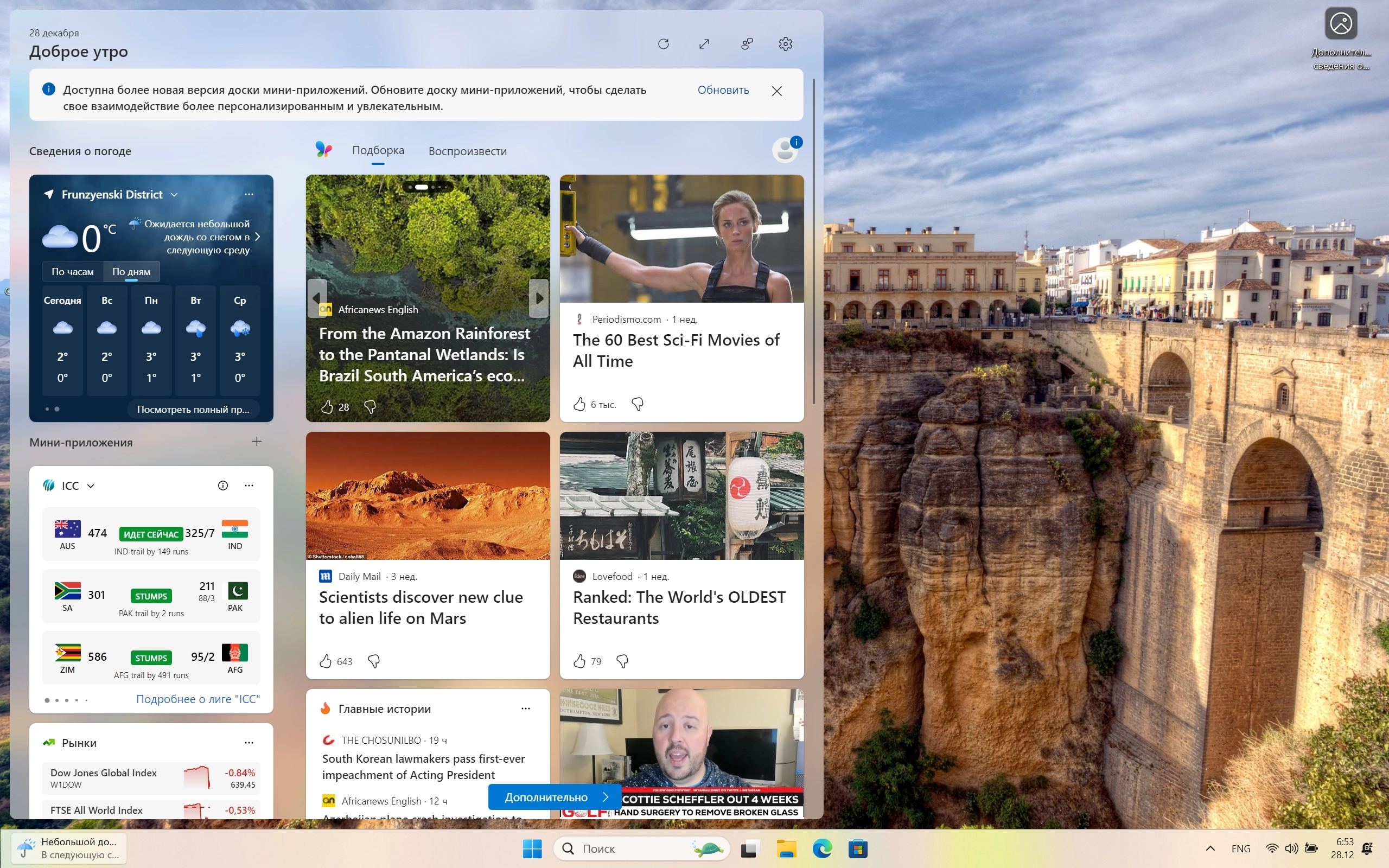Expand the widgets board to full view

(704, 43)
